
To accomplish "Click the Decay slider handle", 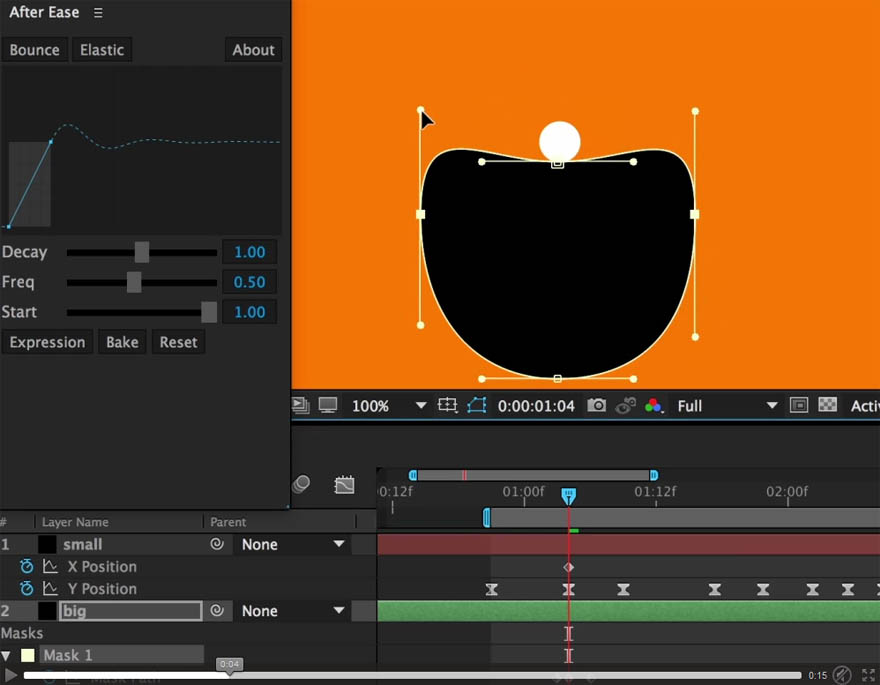I will coord(142,252).
